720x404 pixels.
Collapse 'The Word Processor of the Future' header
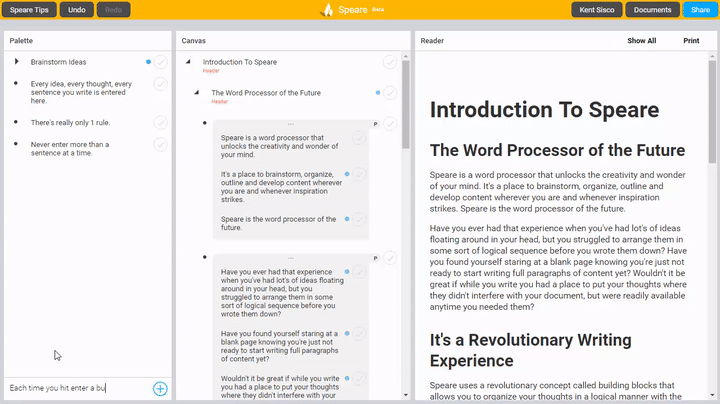(197, 93)
